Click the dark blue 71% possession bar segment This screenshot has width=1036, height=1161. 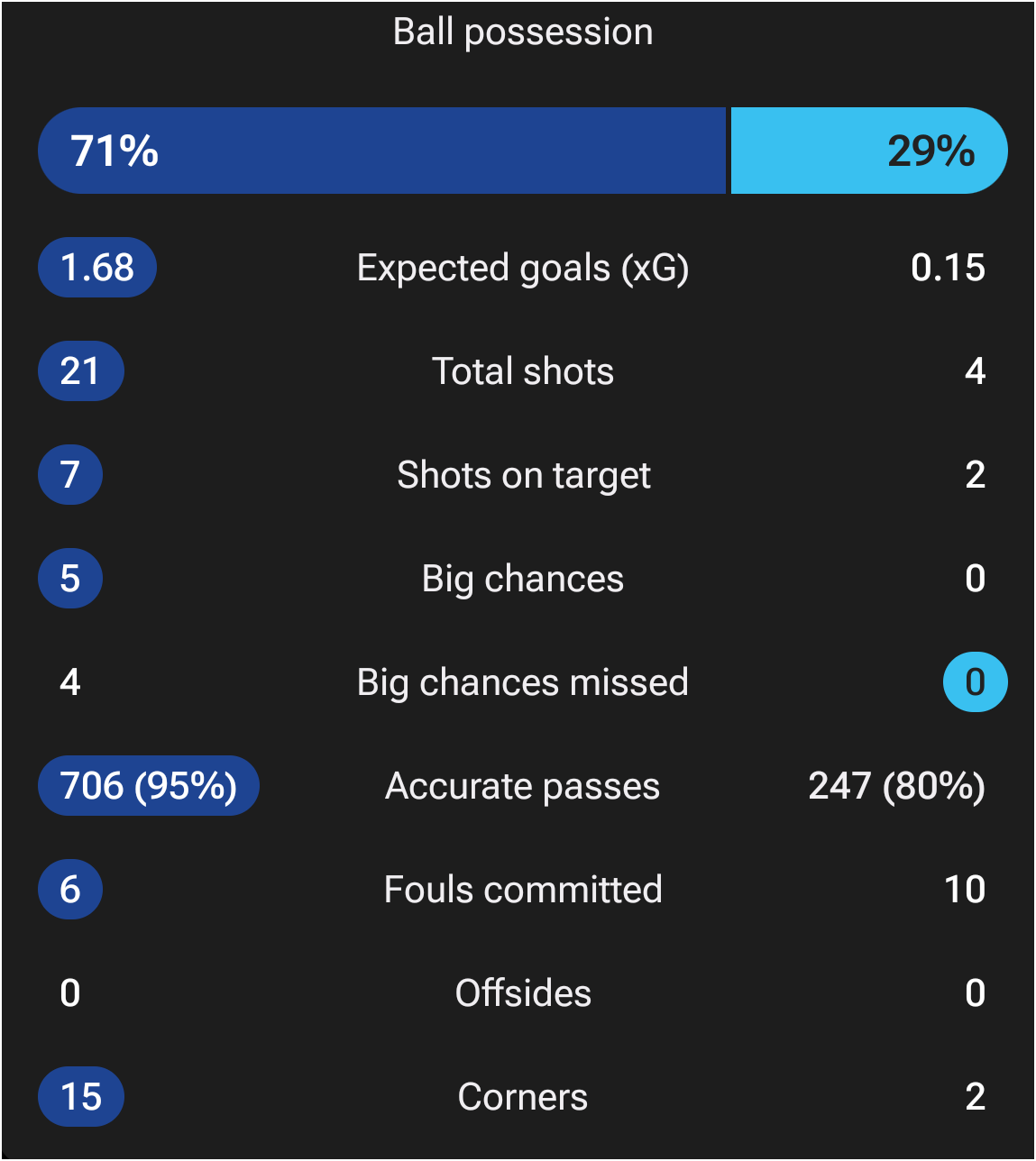[381, 151]
